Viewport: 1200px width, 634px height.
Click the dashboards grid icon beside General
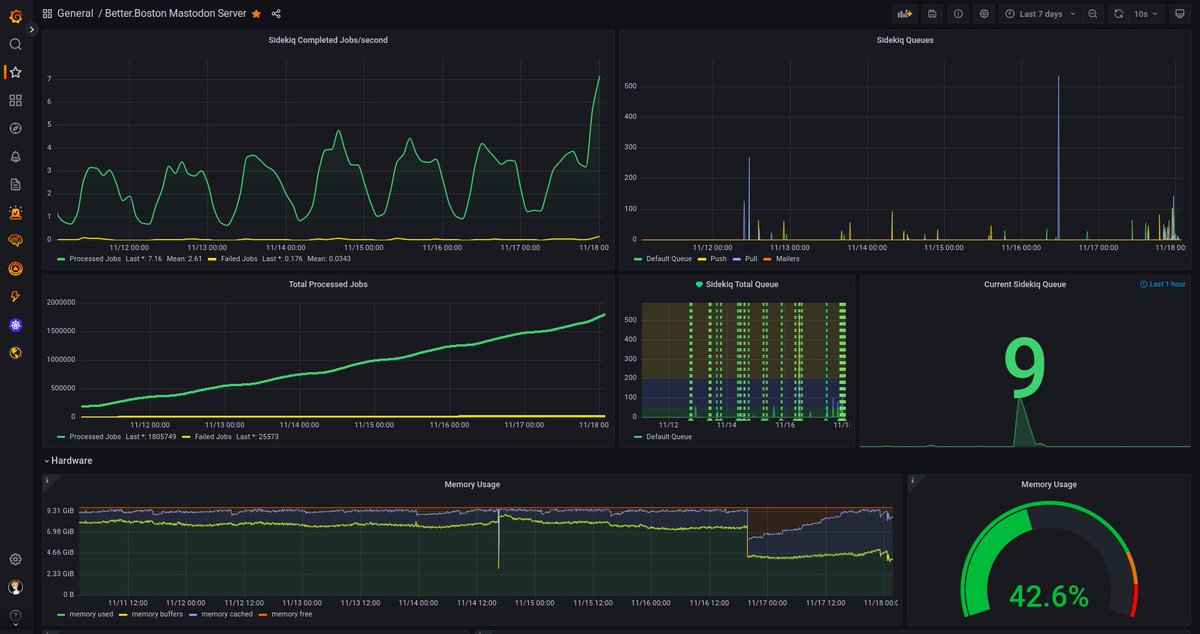48,14
